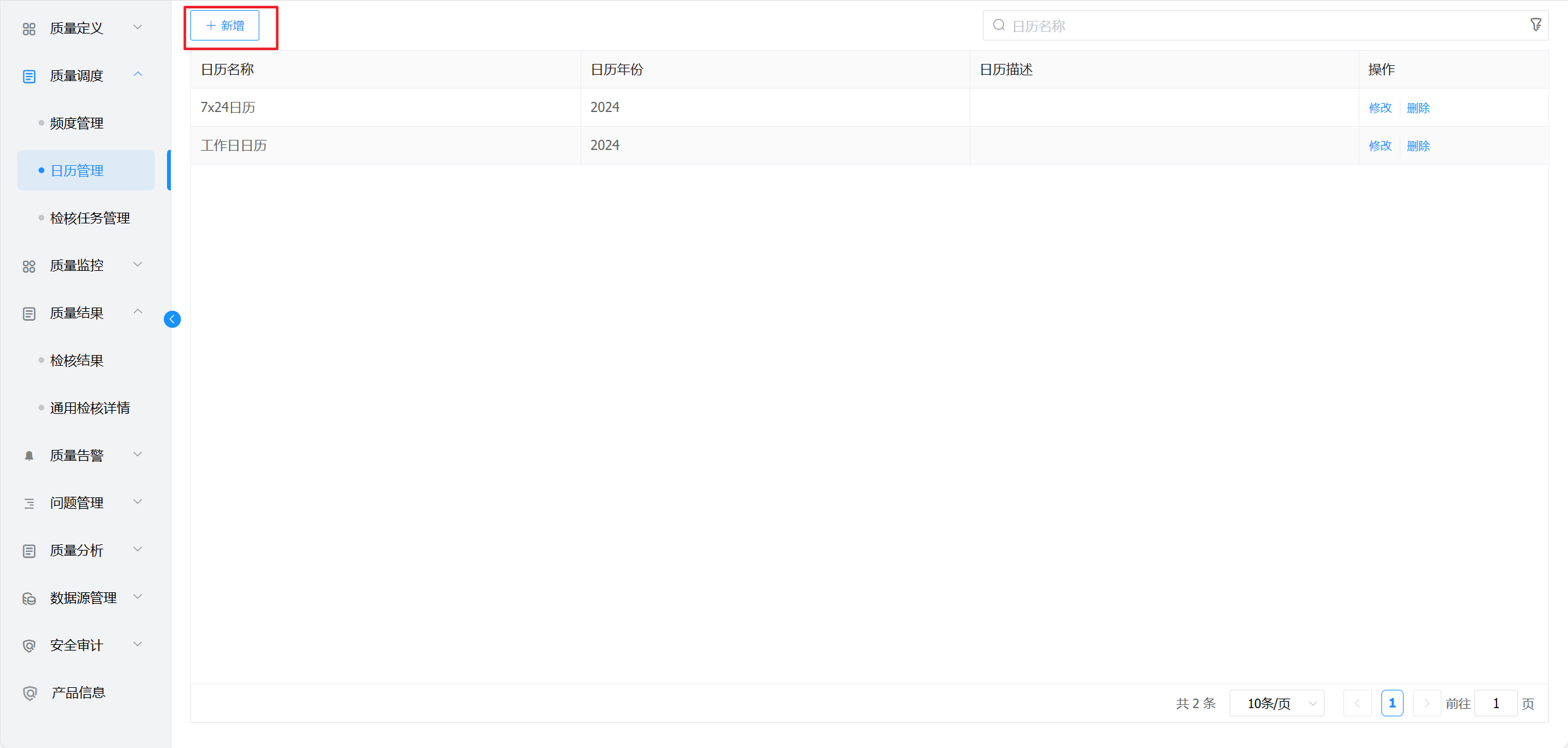Viewport: 1568px width, 748px height.
Task: Click the 问题管理 list icon
Action: pos(29,503)
